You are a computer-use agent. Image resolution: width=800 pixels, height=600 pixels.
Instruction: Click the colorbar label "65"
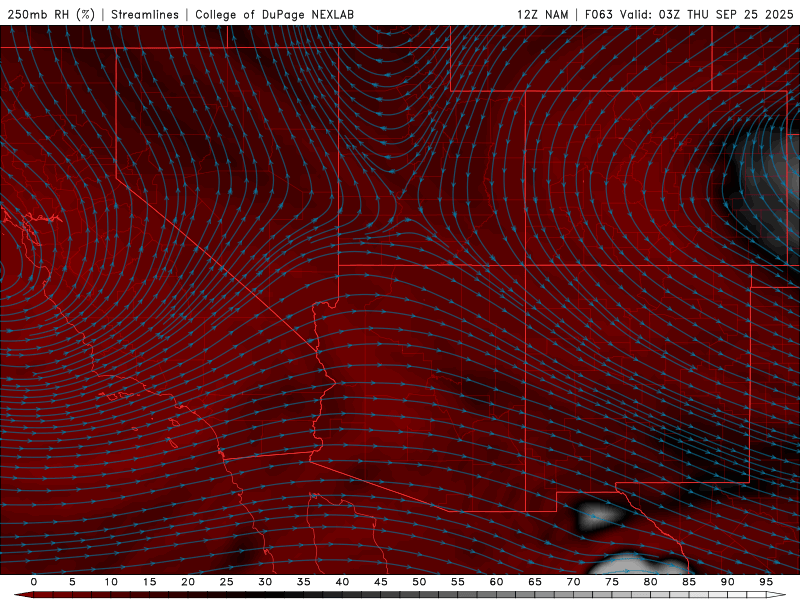[x=534, y=582]
